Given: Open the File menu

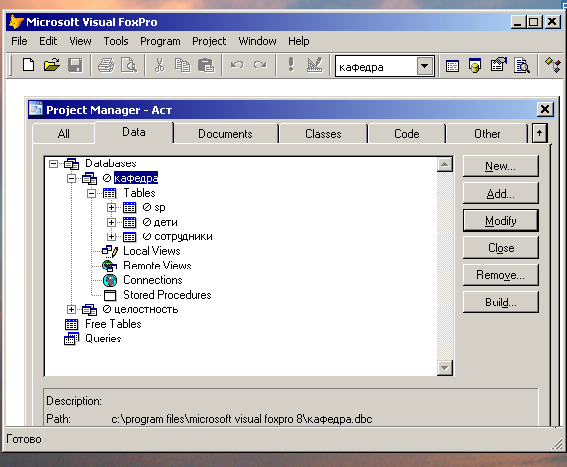Looking at the screenshot, I should click(19, 41).
